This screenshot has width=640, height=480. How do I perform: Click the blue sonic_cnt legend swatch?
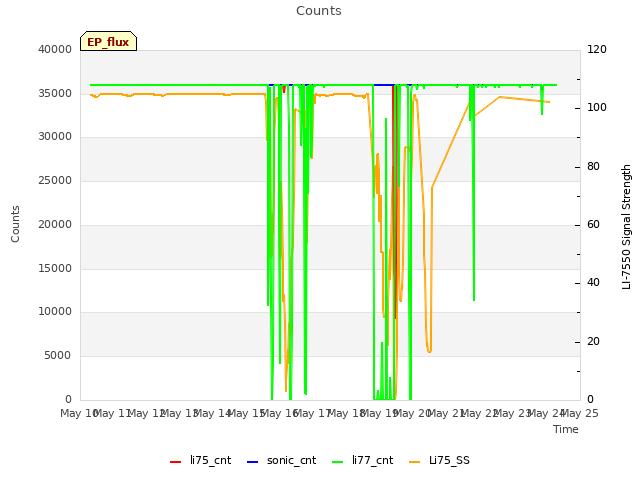[253, 462]
